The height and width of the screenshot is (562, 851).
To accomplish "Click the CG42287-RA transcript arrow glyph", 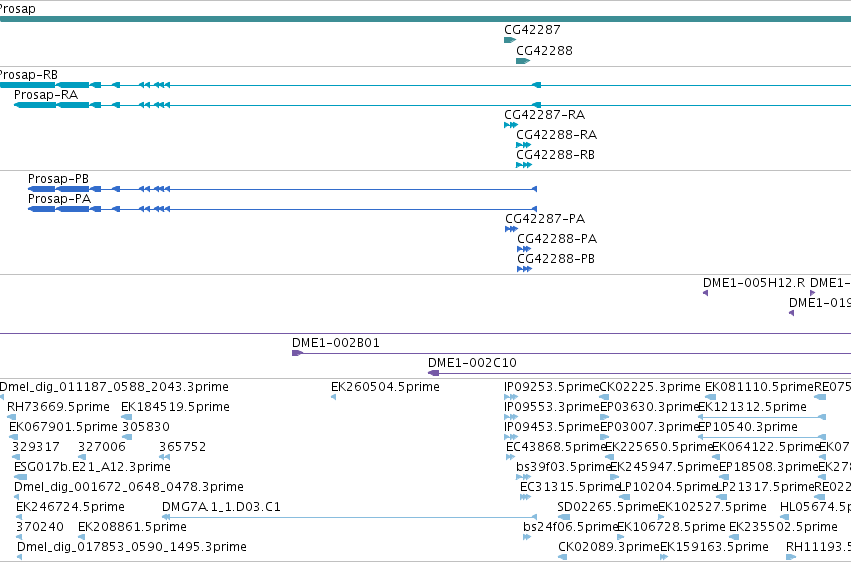I will click(x=511, y=125).
